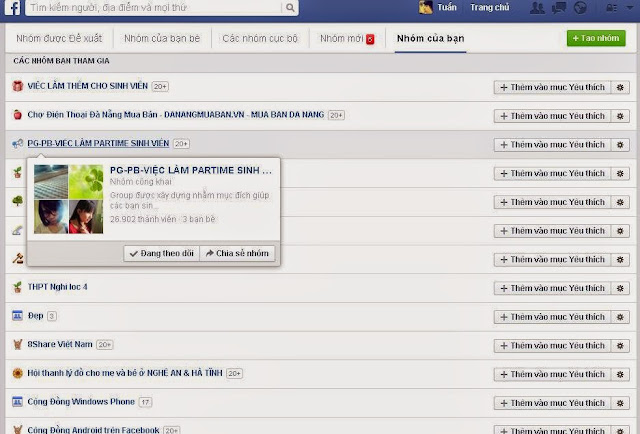
Task: Add 8Share Việt Nam to Yêu thích
Action: coord(552,346)
